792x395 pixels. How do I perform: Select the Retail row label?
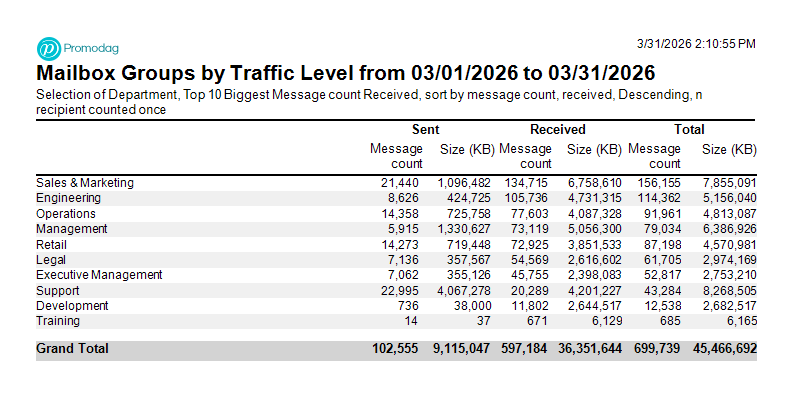[52, 245]
